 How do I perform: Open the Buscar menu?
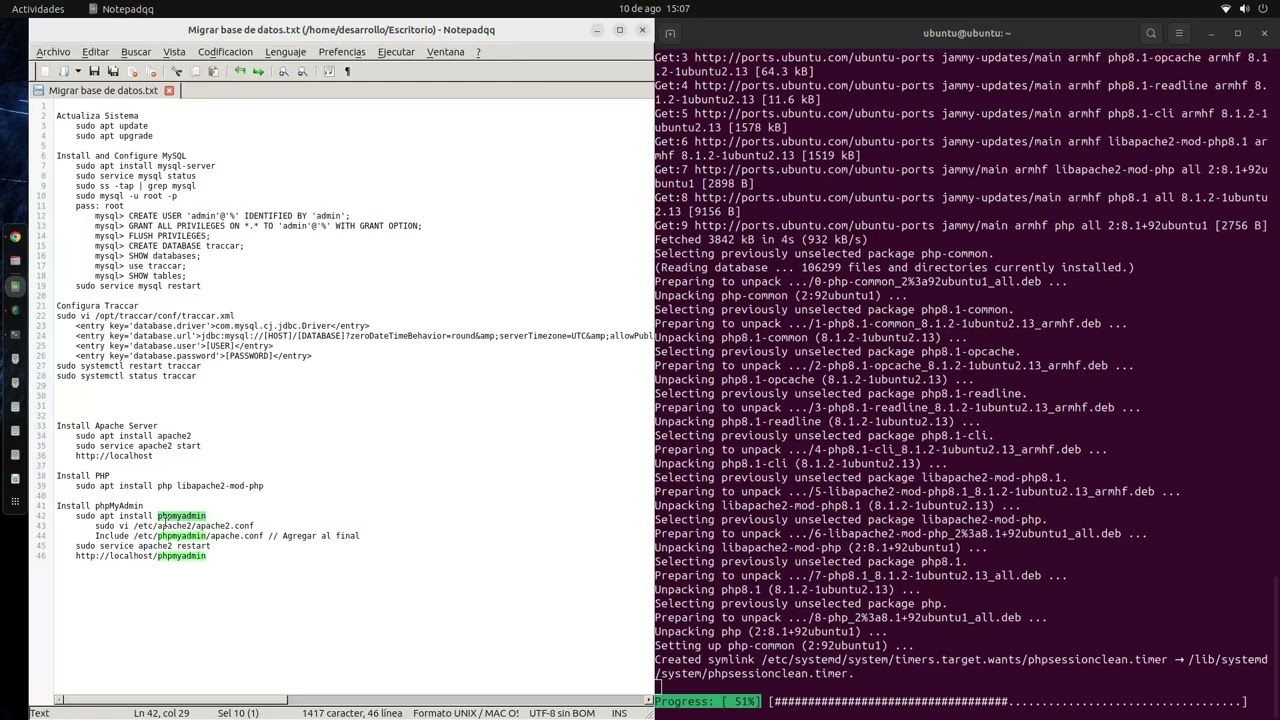tap(136, 52)
